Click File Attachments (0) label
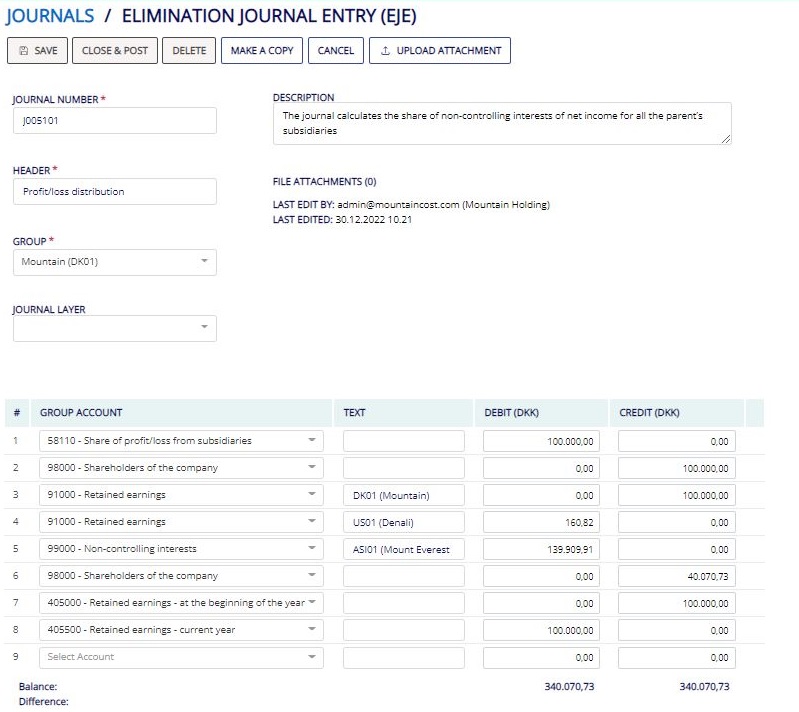The width and height of the screenshot is (799, 712). 324,181
